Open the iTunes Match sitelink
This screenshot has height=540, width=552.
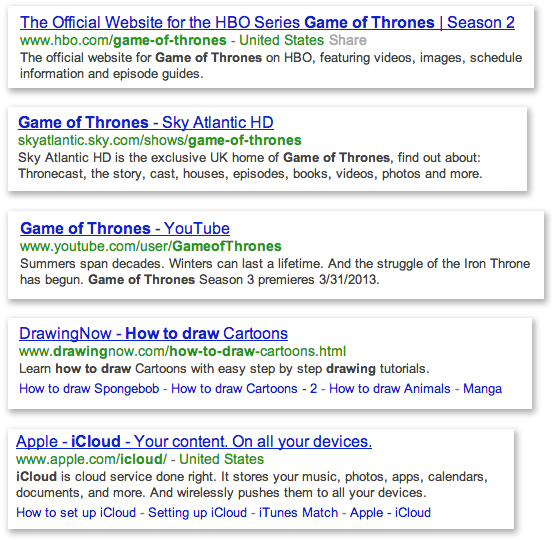298,513
